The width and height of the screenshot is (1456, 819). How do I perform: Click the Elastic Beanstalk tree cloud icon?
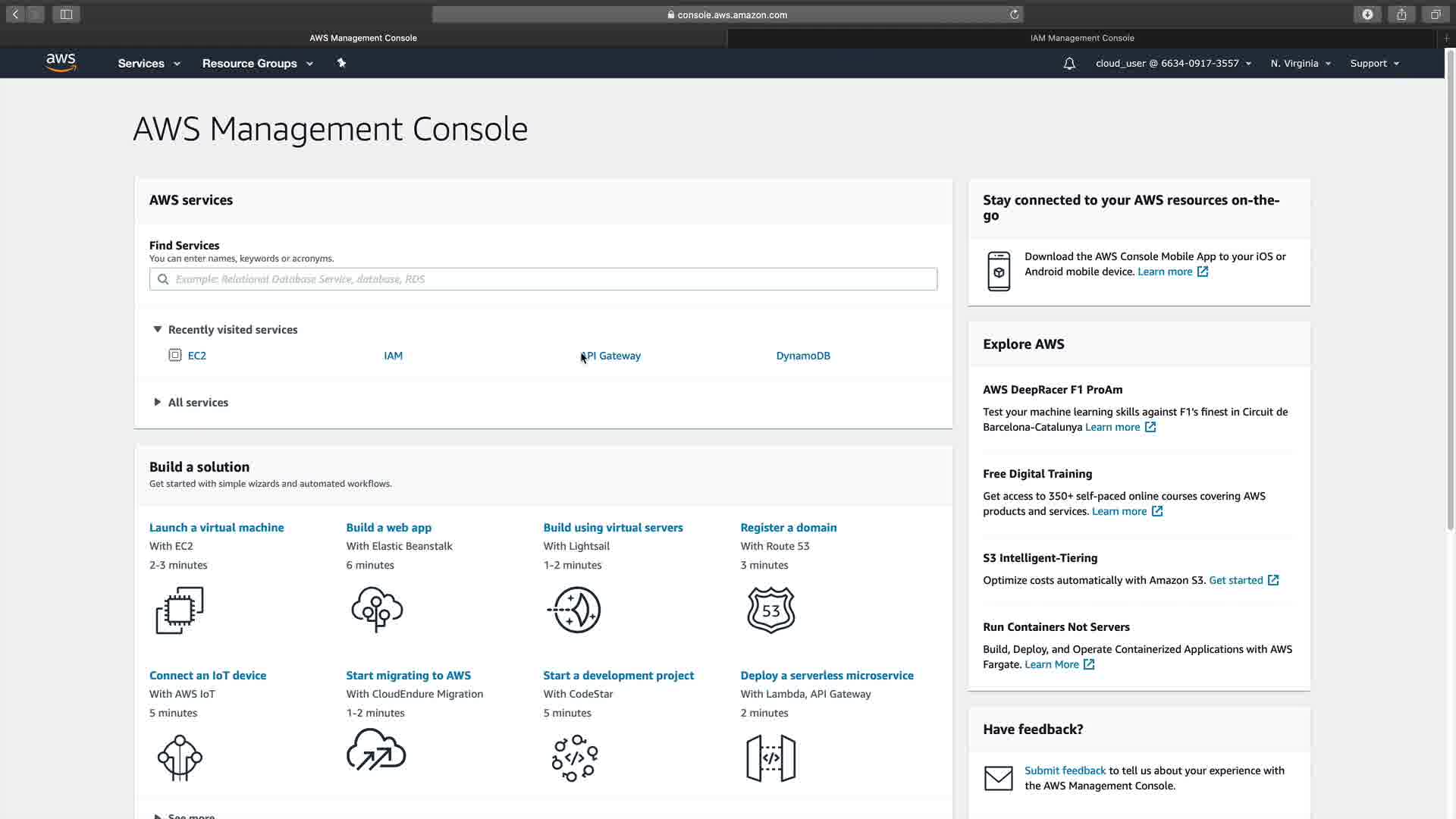[377, 610]
